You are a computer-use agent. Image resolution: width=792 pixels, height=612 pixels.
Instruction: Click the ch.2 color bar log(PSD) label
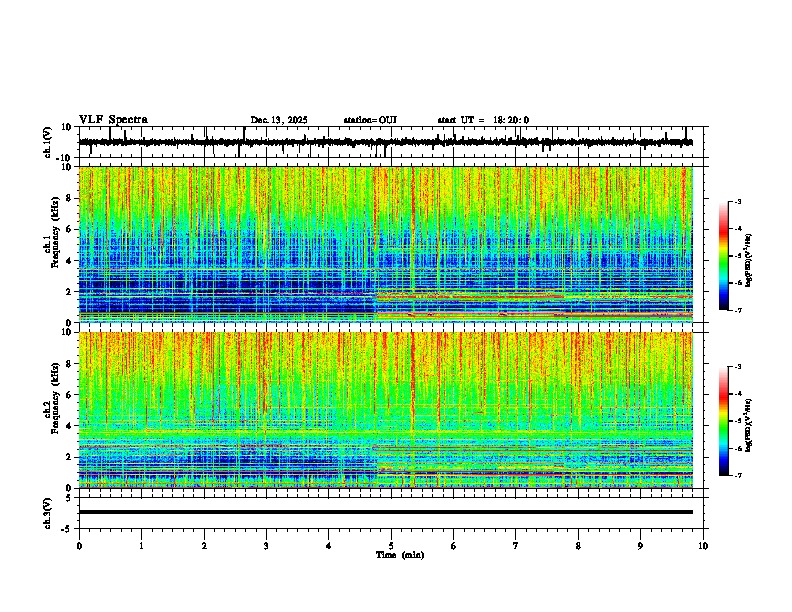point(749,425)
